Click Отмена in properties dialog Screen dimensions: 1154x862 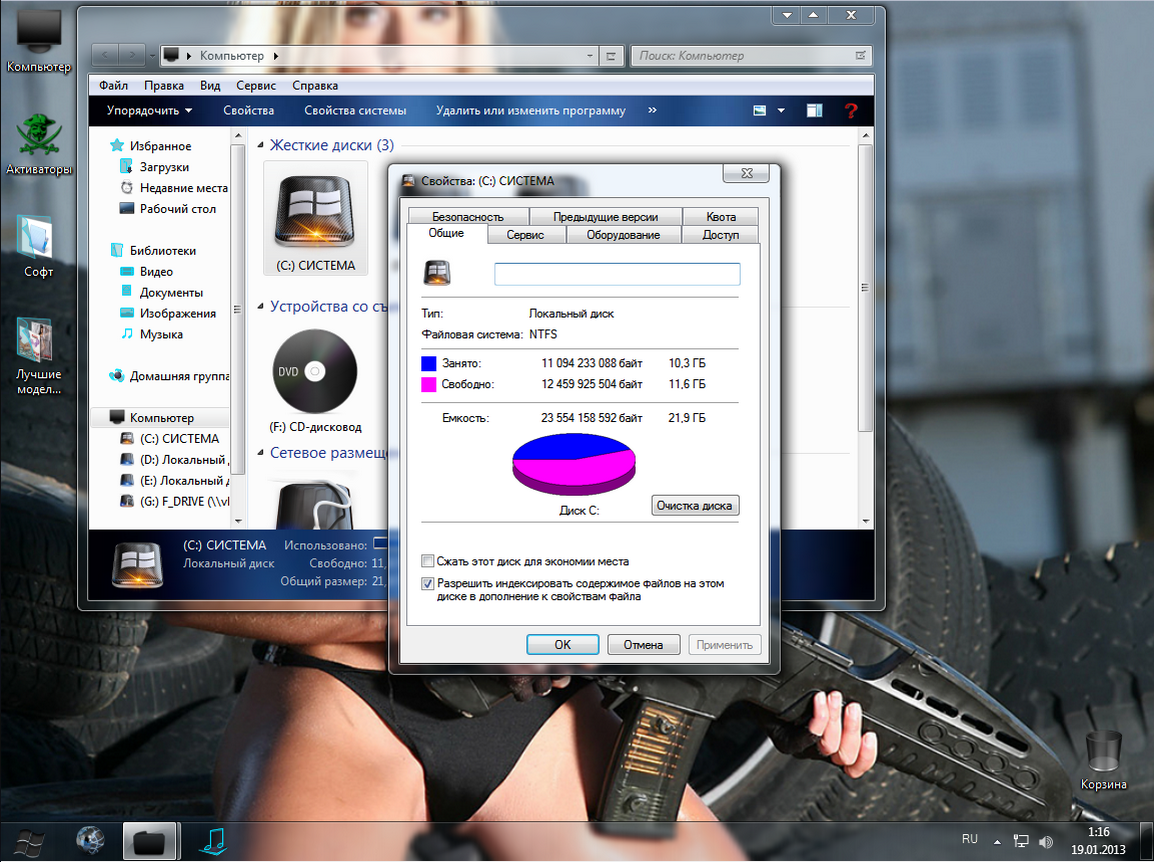(643, 645)
